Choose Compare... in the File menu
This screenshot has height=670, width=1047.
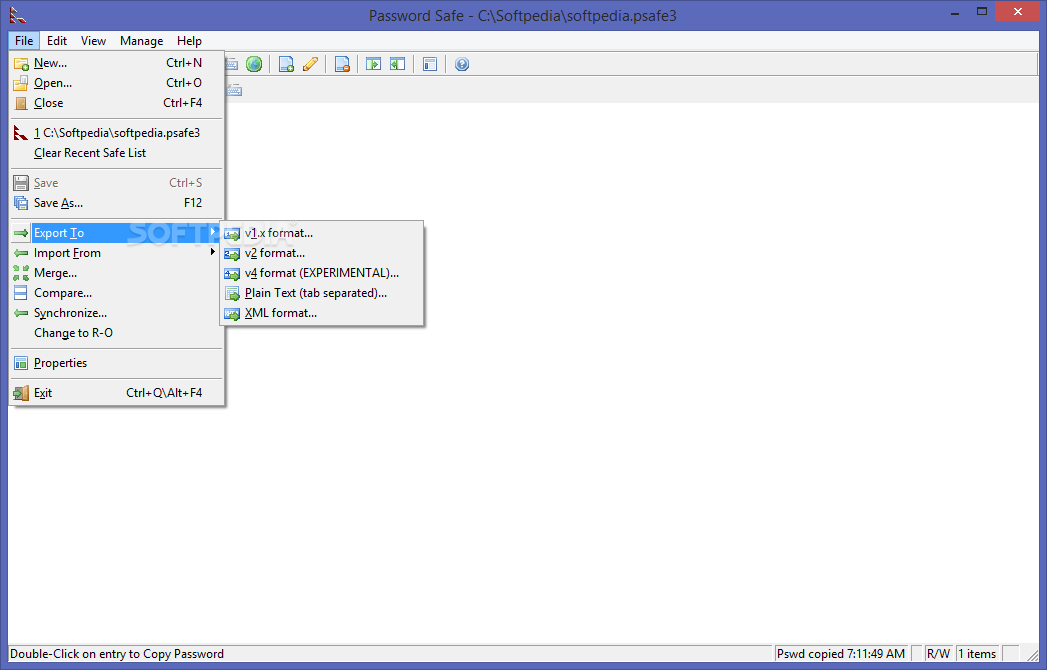(117, 293)
